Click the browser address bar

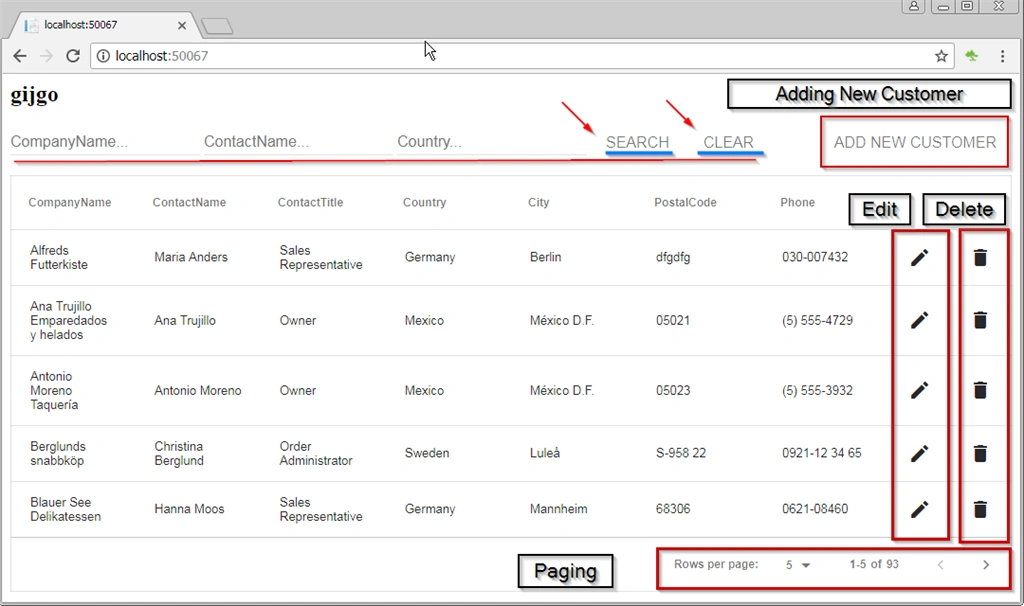coord(509,56)
